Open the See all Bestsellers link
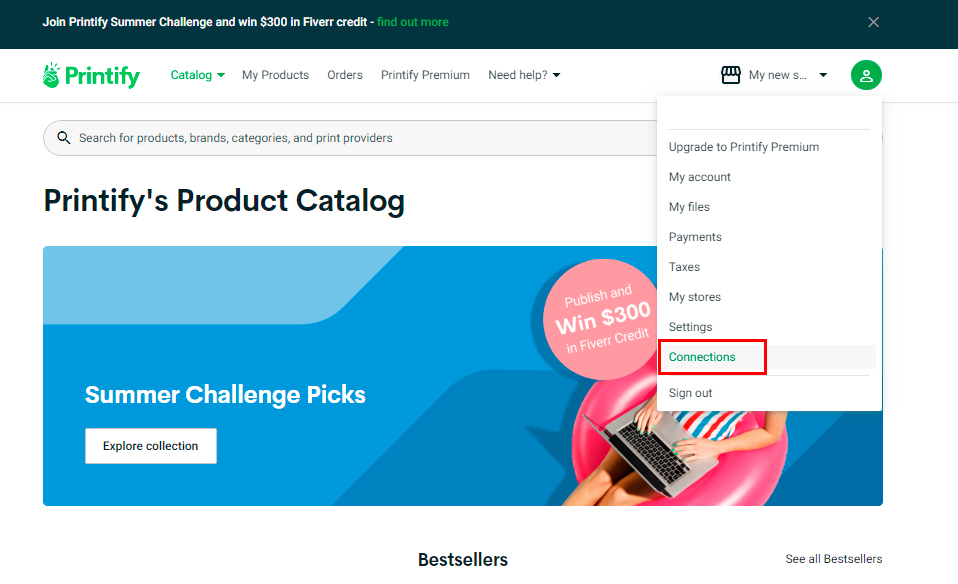This screenshot has width=958, height=584. [834, 559]
